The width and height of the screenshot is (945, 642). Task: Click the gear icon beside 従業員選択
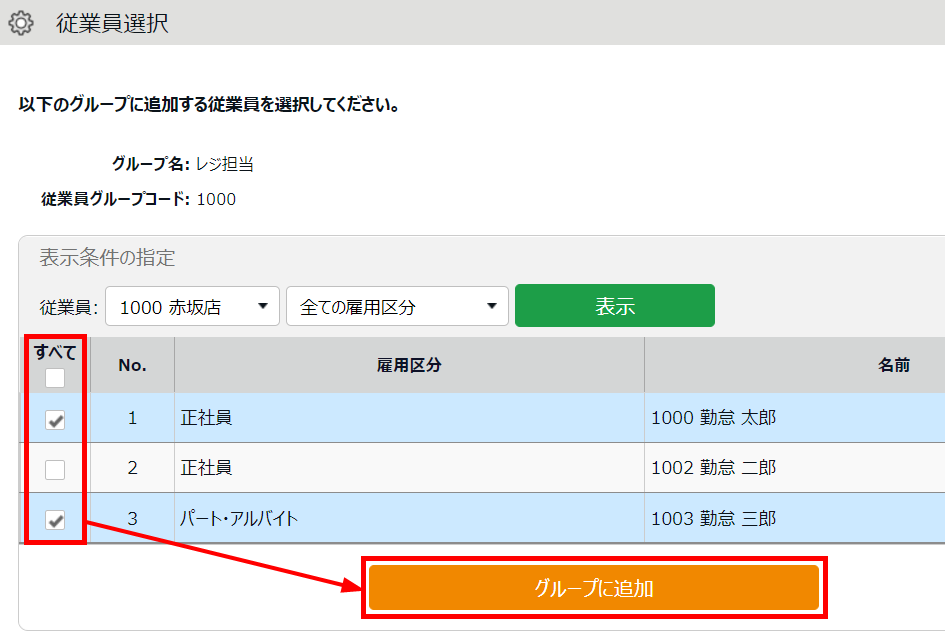point(21,23)
